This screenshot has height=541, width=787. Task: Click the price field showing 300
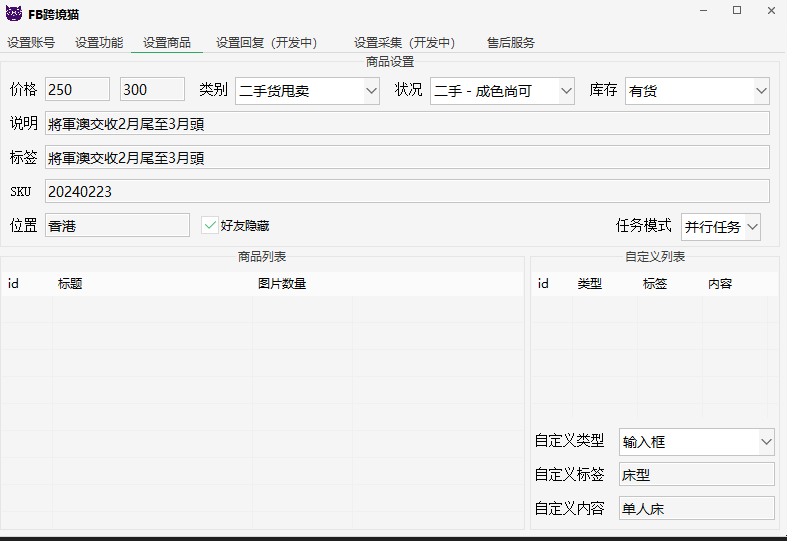[152, 90]
